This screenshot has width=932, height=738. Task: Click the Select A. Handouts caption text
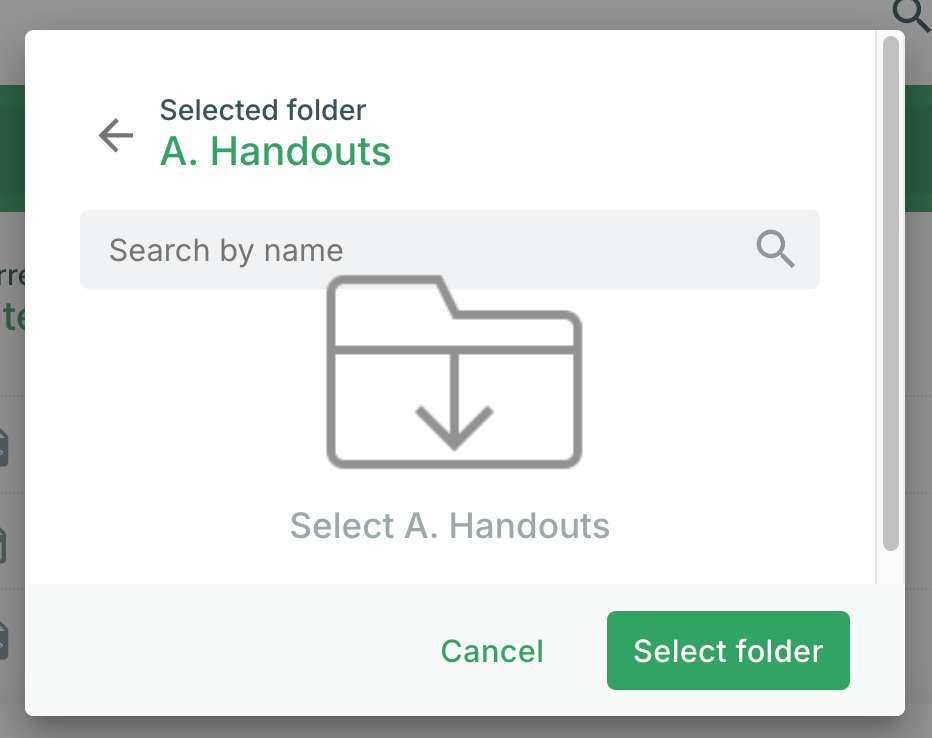(x=450, y=525)
